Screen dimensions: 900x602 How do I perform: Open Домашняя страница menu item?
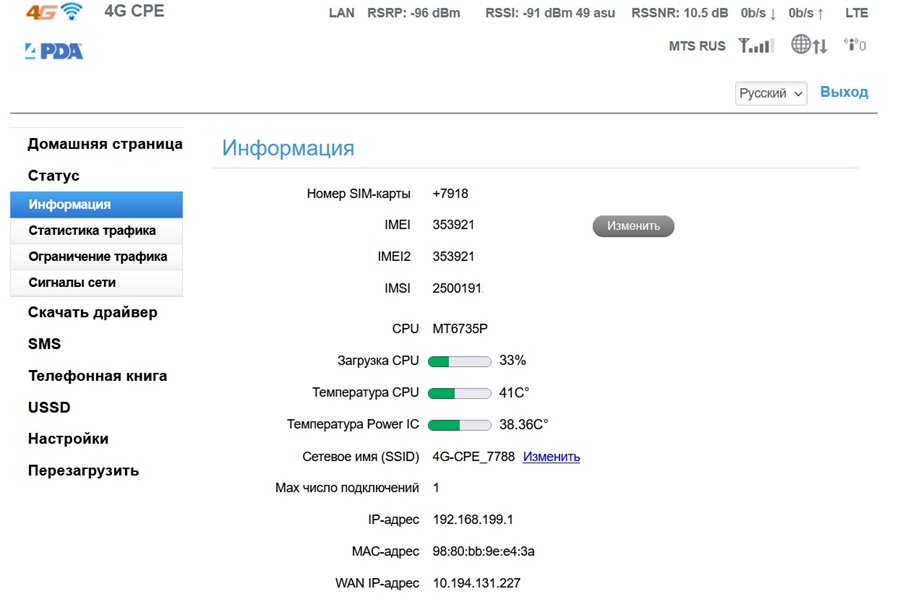pos(105,144)
